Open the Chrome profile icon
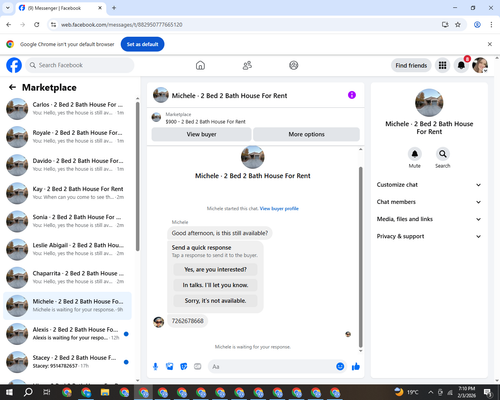Image resolution: width=500 pixels, height=400 pixels. click(477, 25)
